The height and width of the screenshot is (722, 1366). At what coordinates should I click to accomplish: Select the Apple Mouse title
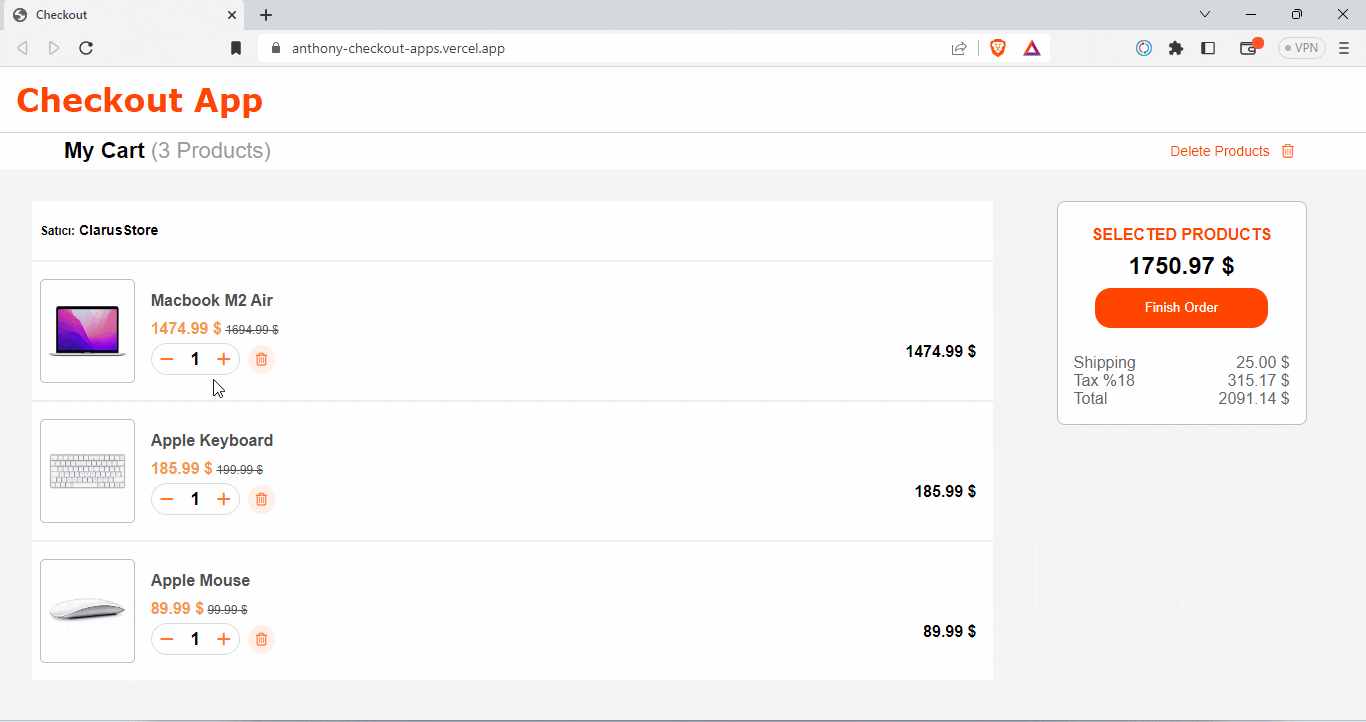tap(200, 580)
